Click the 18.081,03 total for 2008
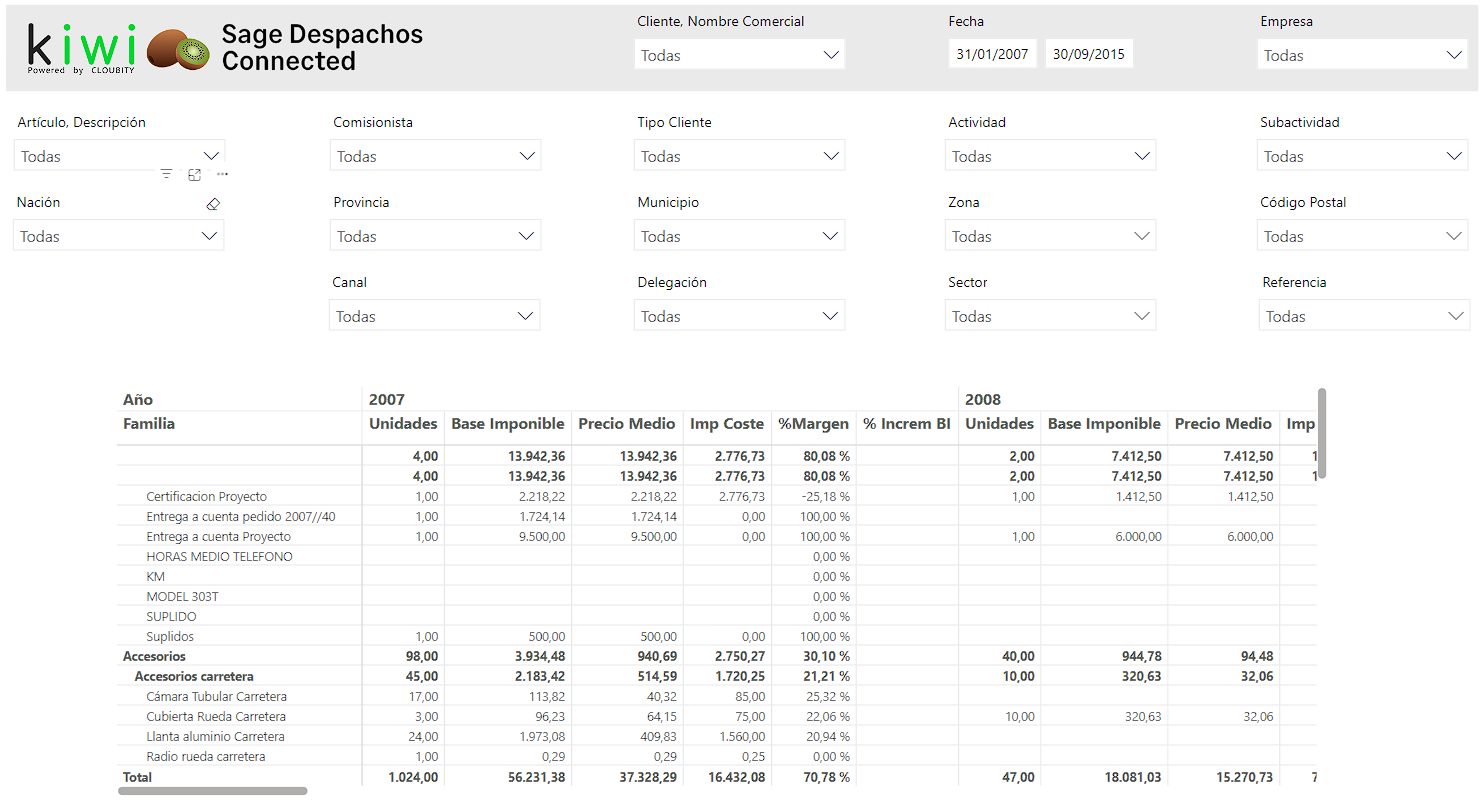Screen dimensions: 1483x811 point(1133,777)
